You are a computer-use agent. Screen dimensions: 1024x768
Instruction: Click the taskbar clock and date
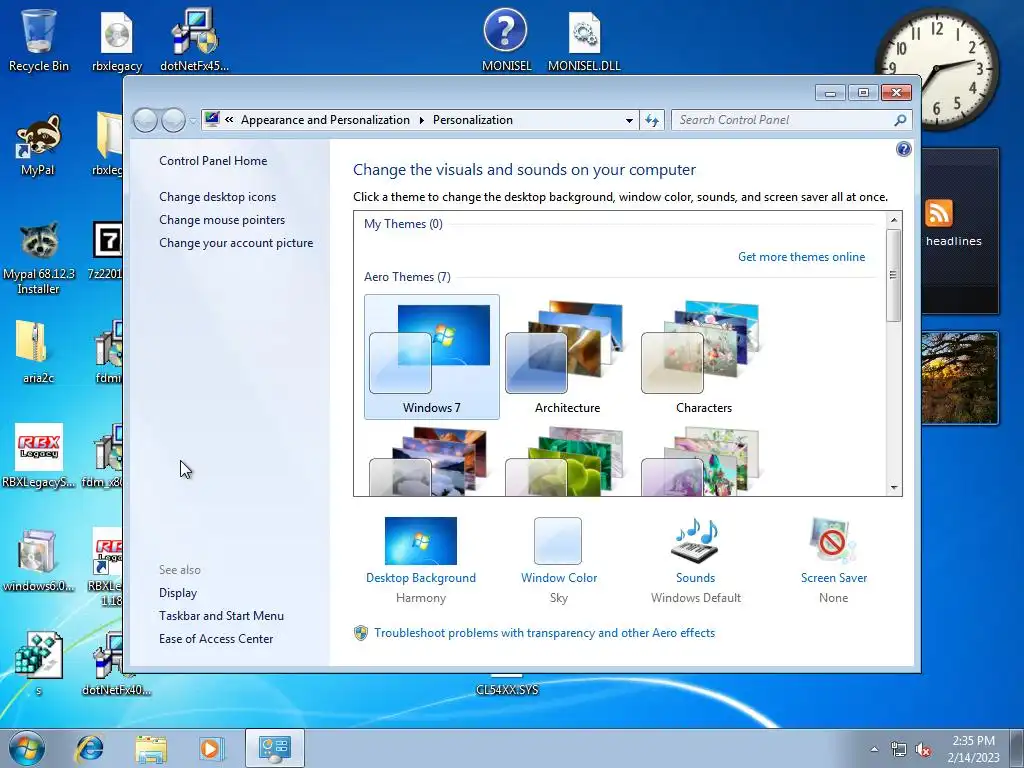point(973,749)
